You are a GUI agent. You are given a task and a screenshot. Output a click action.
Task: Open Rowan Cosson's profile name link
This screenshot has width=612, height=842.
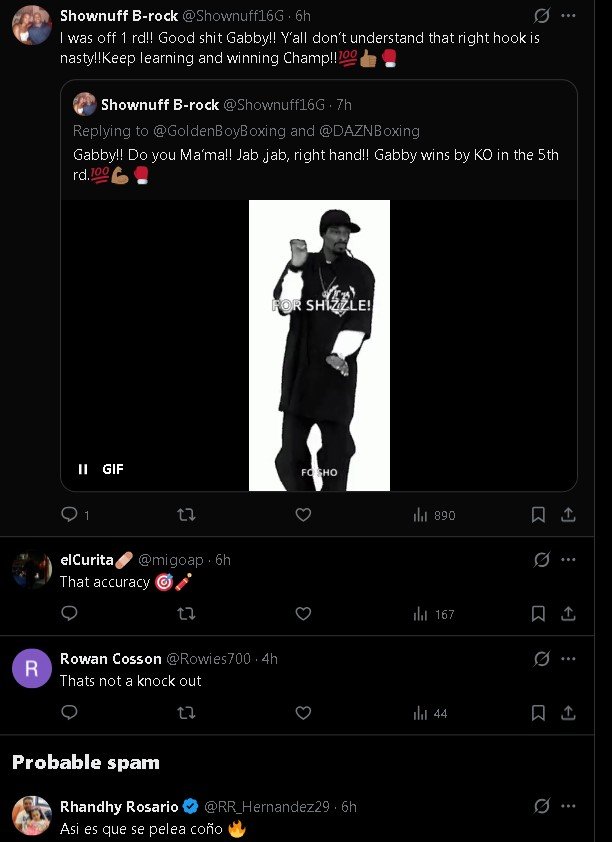pyautogui.click(x=110, y=659)
